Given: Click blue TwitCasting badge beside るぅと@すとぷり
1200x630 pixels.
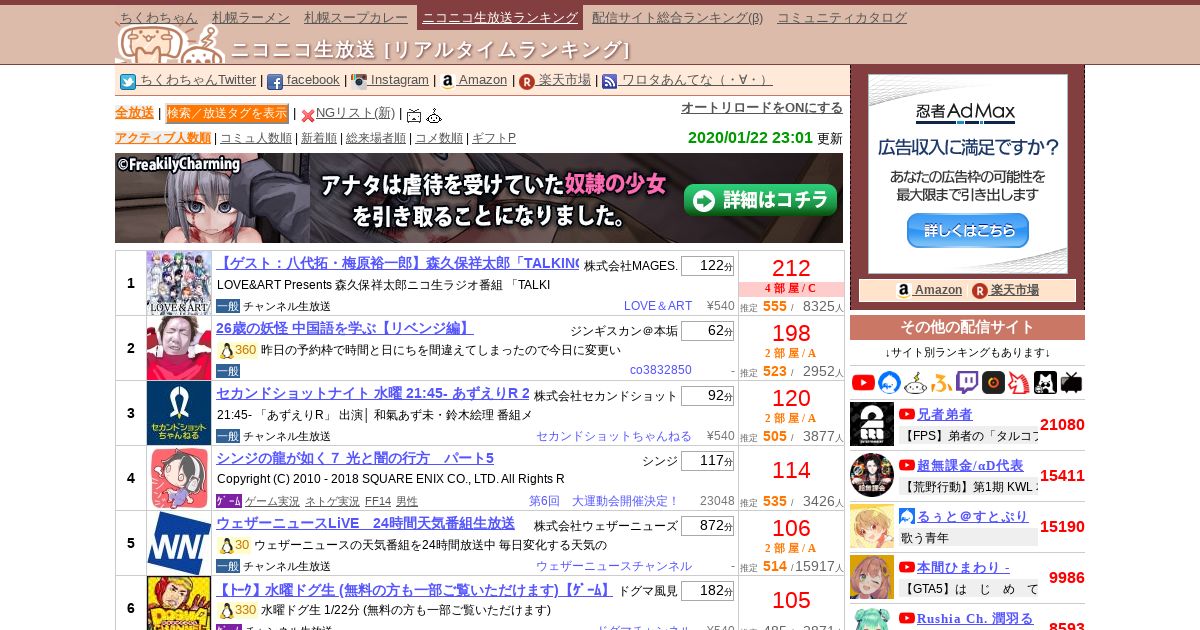Looking at the screenshot, I should click(907, 516).
